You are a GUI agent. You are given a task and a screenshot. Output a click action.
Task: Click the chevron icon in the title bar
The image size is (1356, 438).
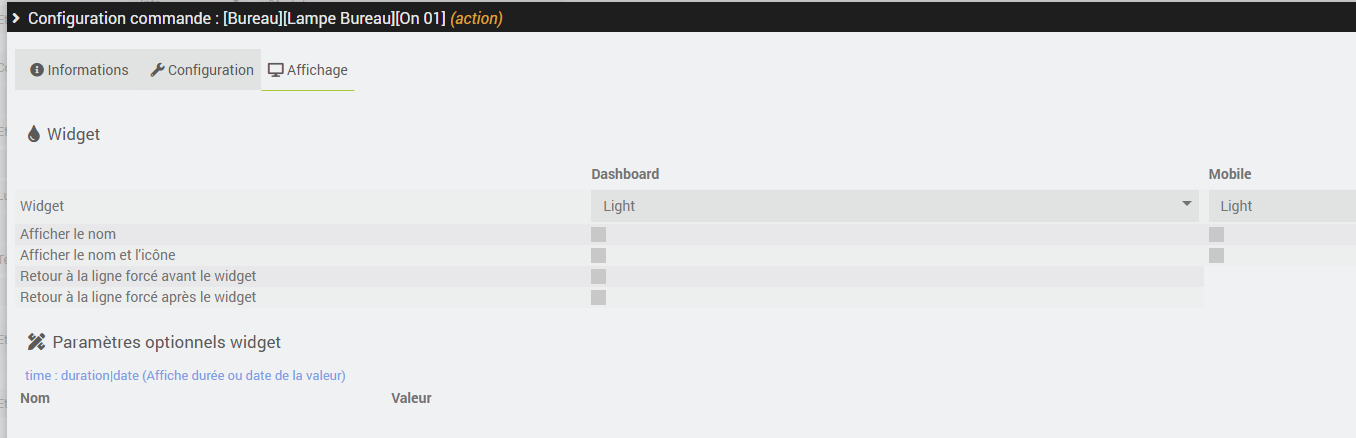16,18
